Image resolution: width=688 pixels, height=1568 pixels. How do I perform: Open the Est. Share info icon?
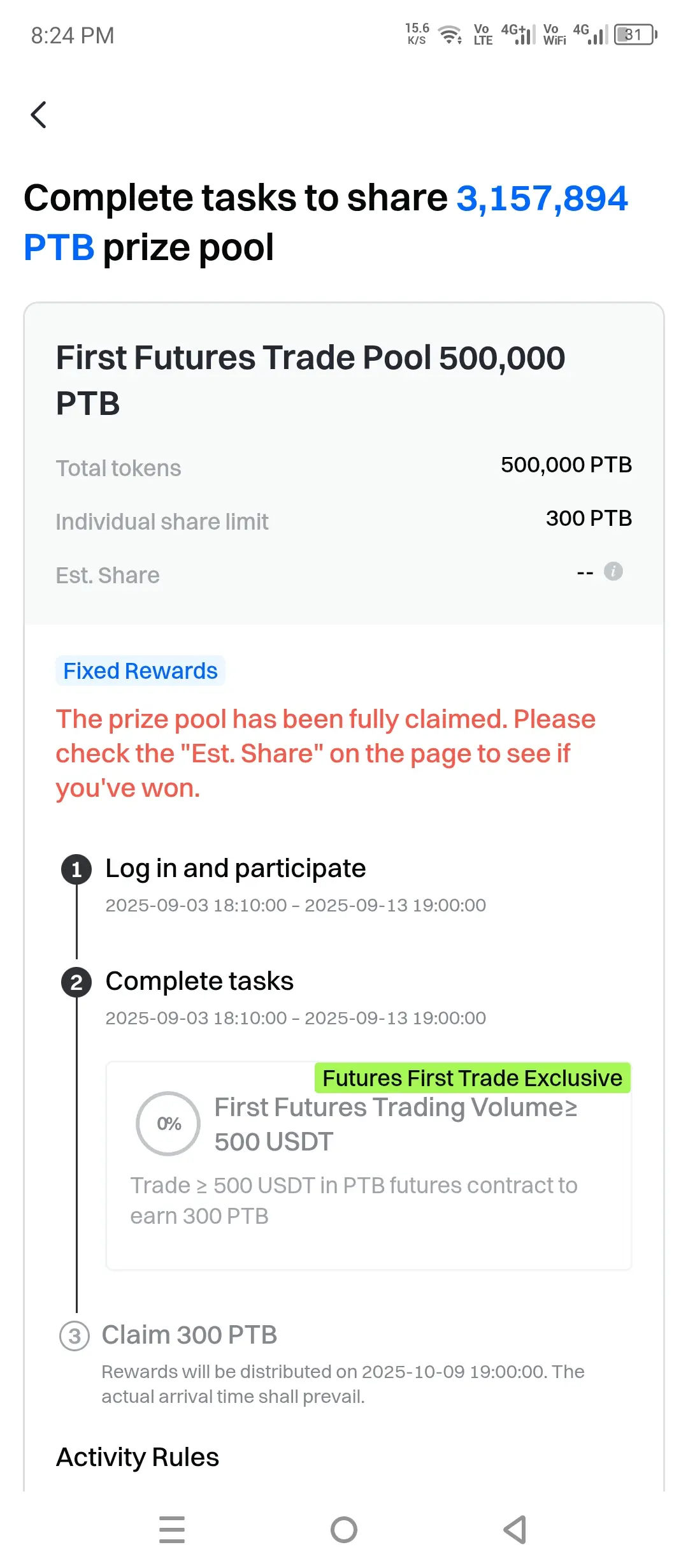point(613,571)
